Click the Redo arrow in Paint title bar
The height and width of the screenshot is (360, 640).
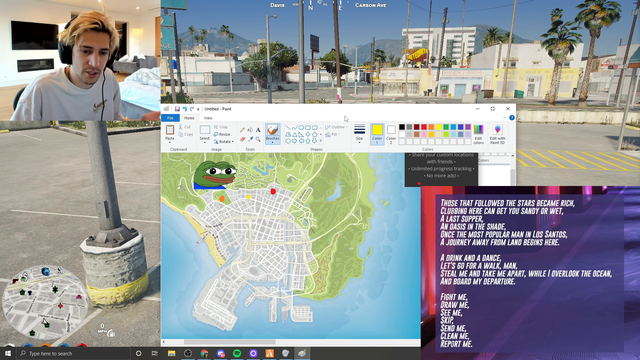(x=191, y=109)
